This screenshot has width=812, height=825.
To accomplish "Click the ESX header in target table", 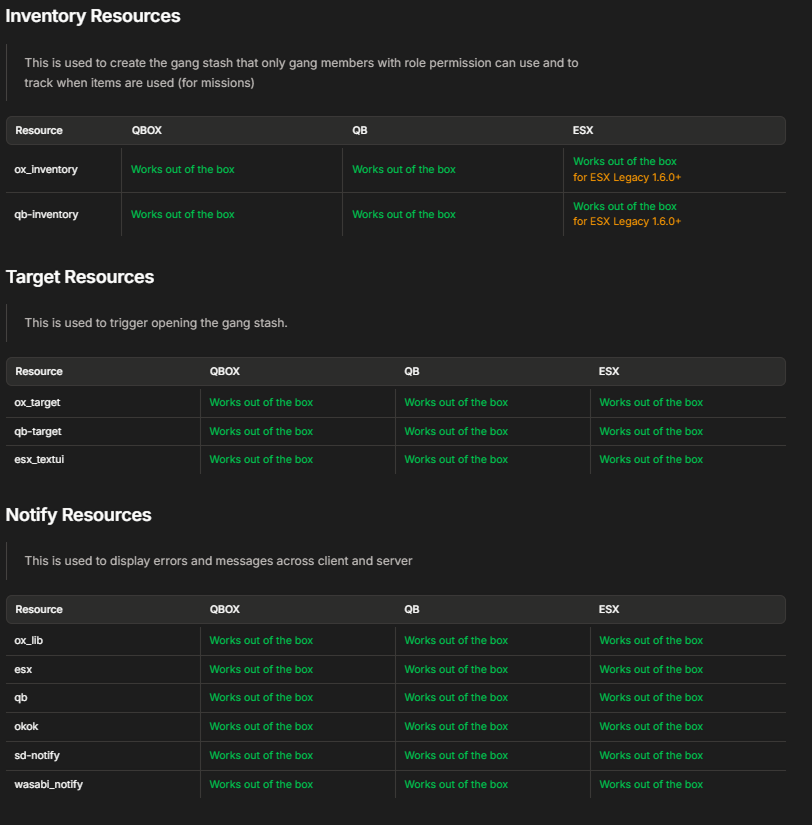I will click(609, 371).
